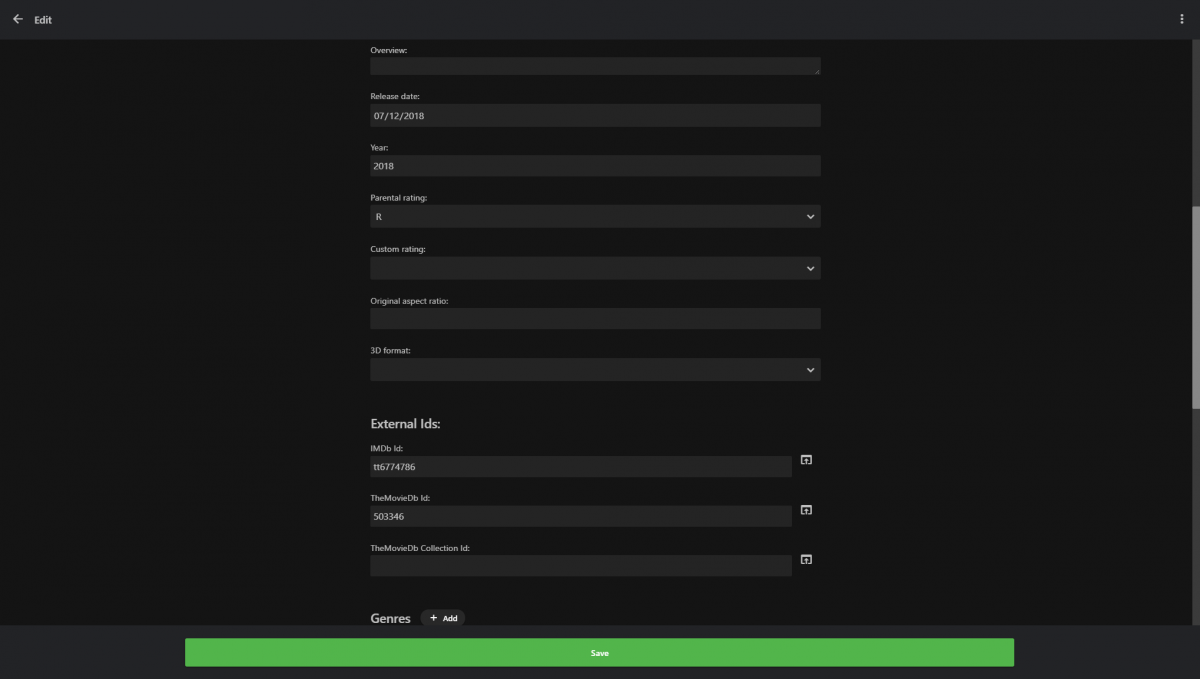Focus the Release date field

pos(595,115)
